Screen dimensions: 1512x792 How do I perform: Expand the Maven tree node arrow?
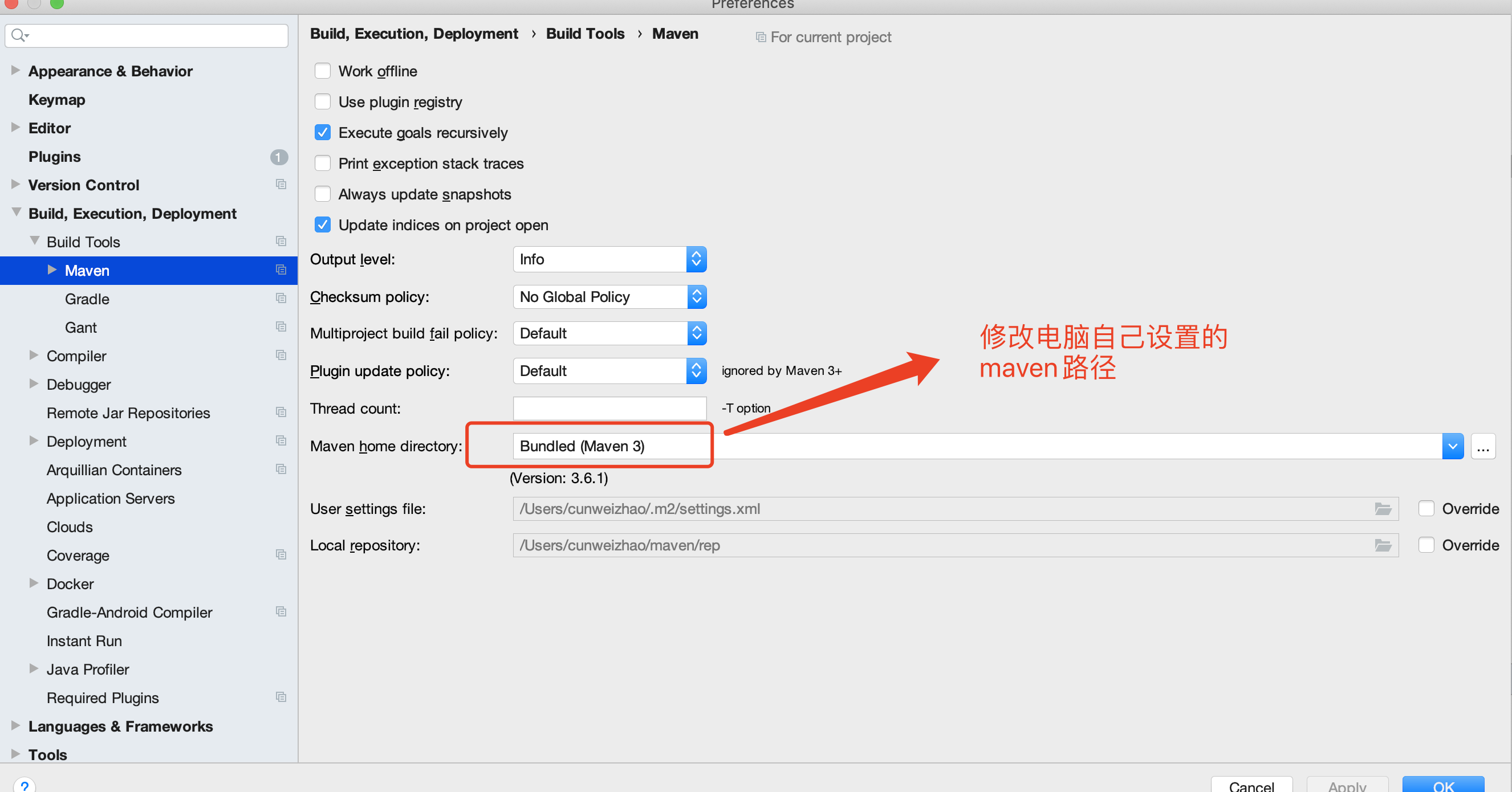pyautogui.click(x=52, y=270)
